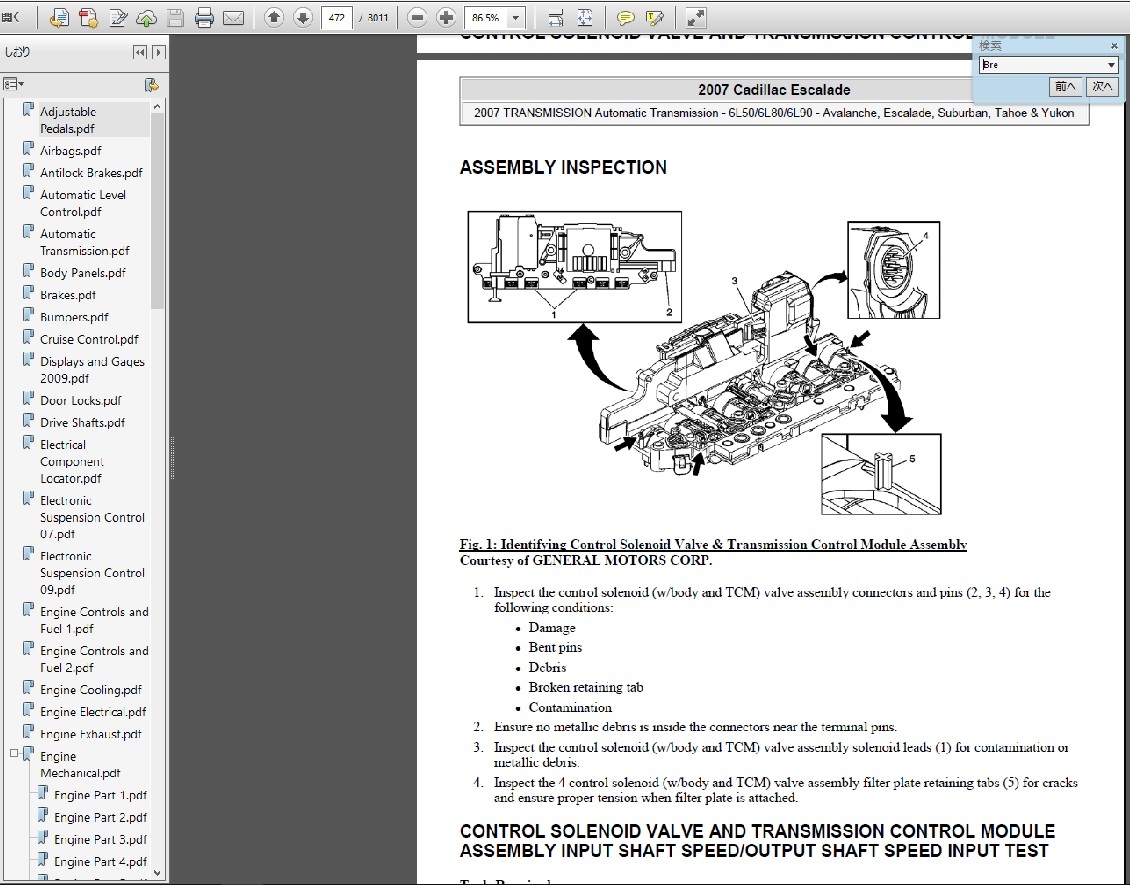Collapse the Engine Mechanical.pdf tree node
This screenshot has height=885, width=1130.
[x=14, y=753]
